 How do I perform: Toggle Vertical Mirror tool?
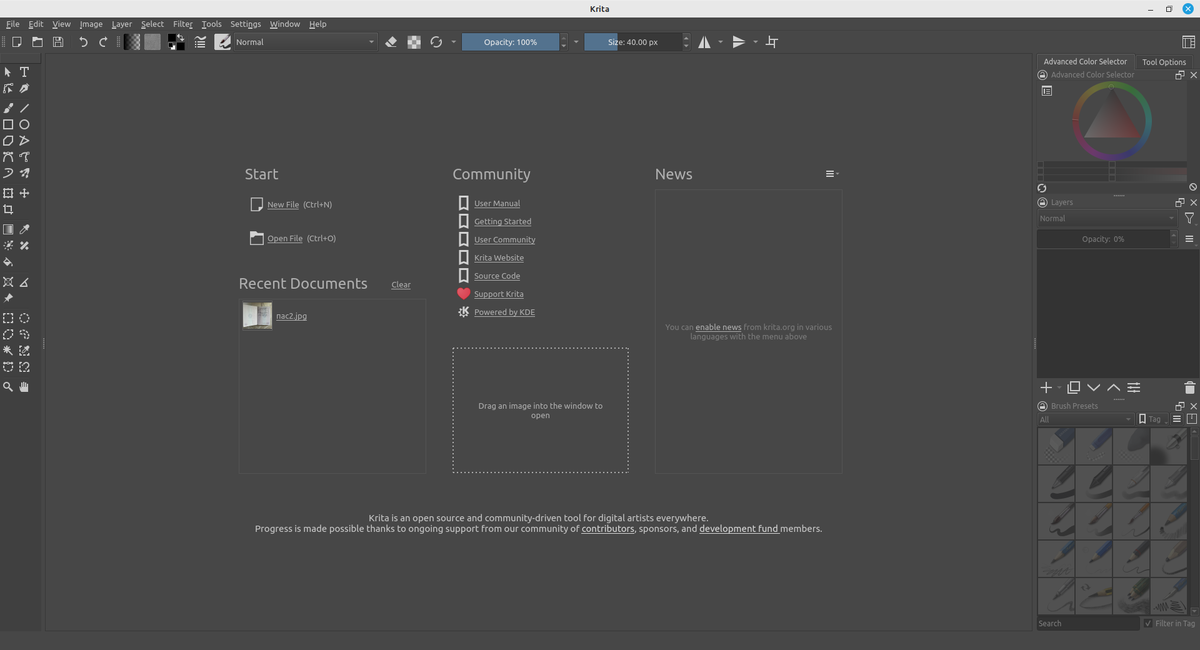(x=738, y=42)
